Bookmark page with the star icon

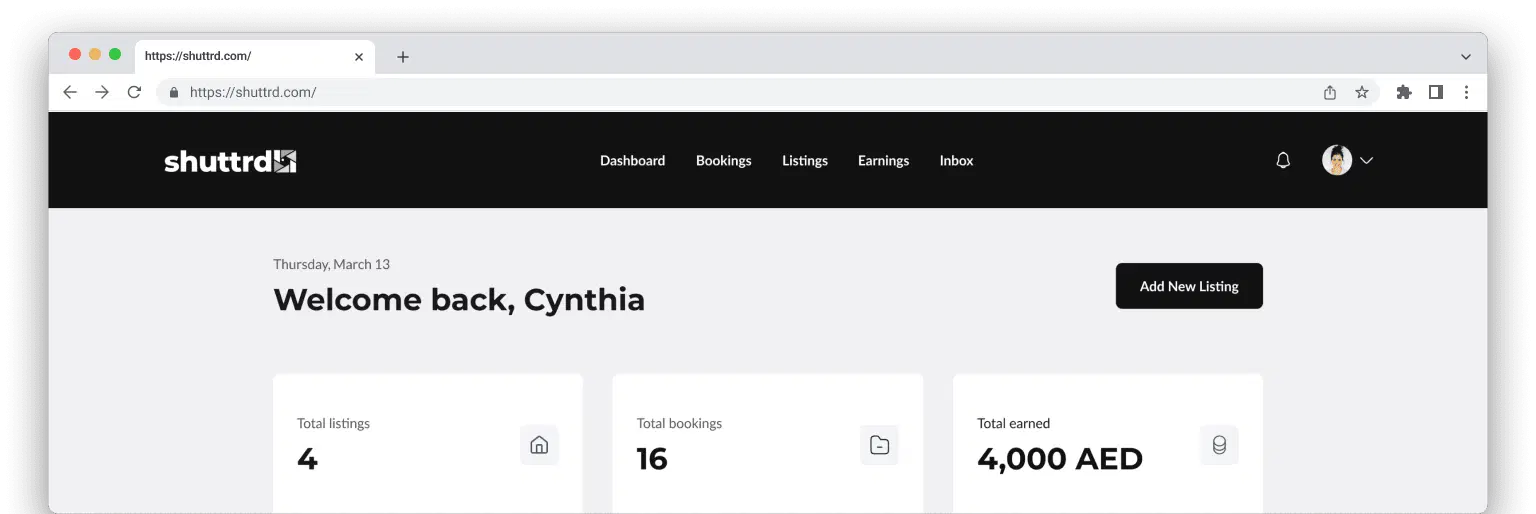(1362, 92)
